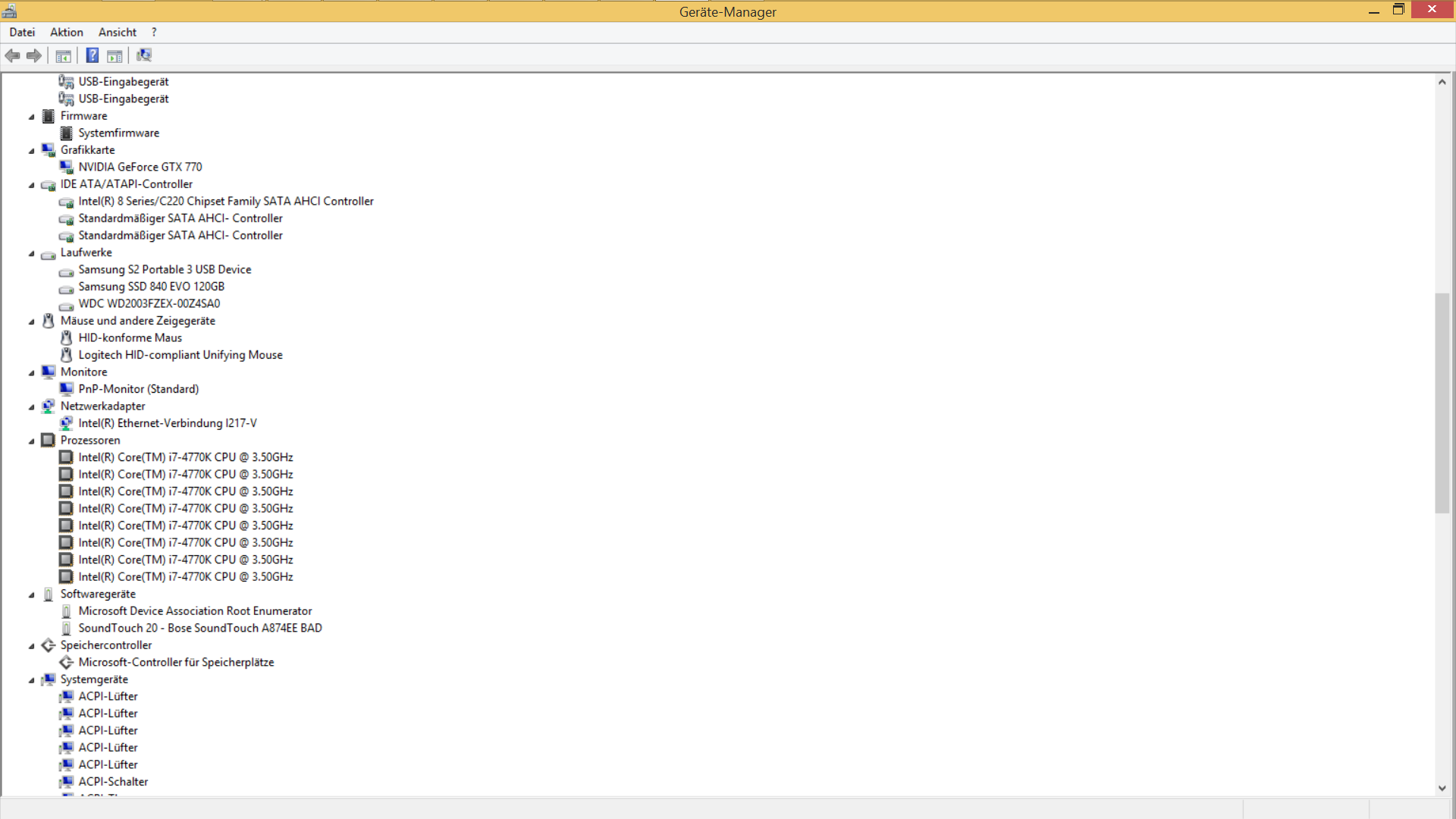The image size is (1456, 819).
Task: Select Samsung SSD 840 EVO 120GB drive
Action: tap(151, 287)
